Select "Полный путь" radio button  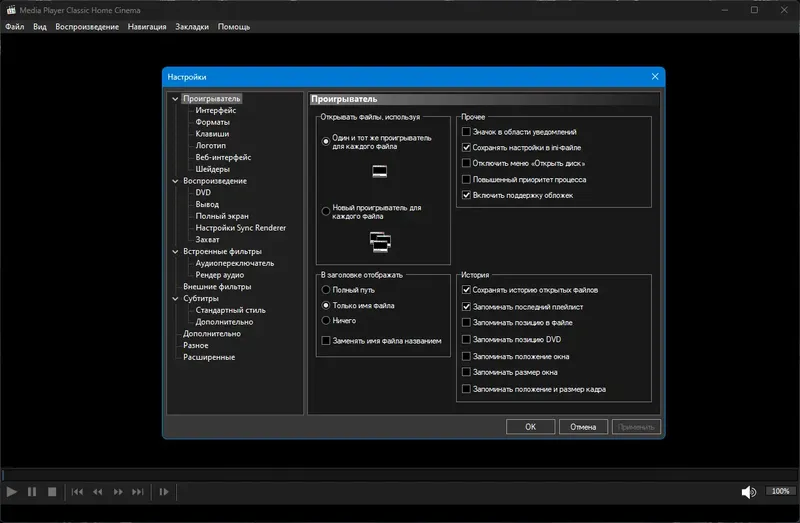[x=326, y=290]
